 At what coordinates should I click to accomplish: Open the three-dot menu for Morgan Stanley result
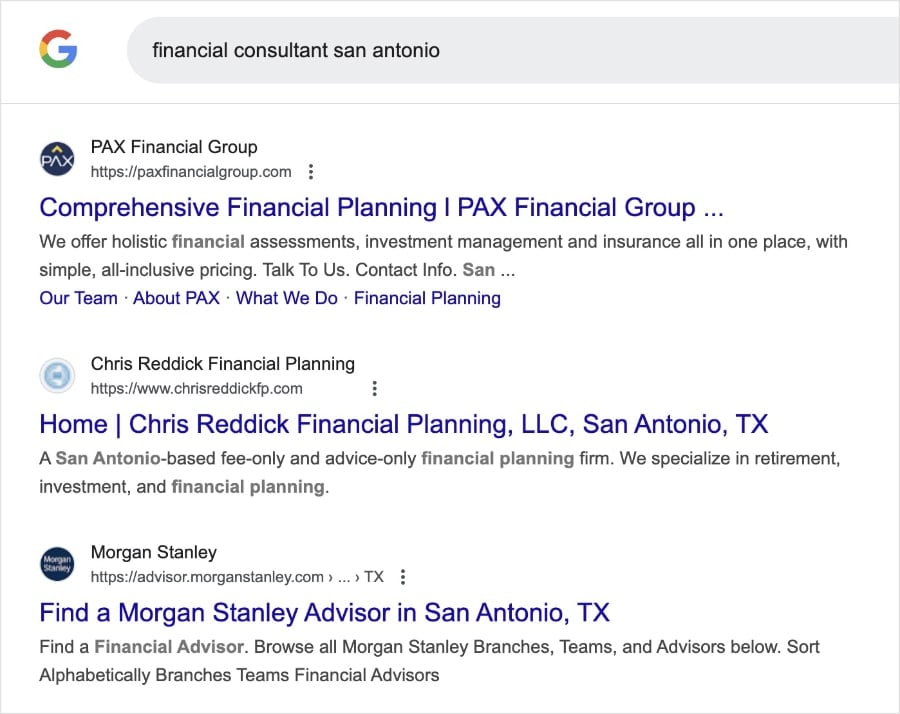(402, 576)
